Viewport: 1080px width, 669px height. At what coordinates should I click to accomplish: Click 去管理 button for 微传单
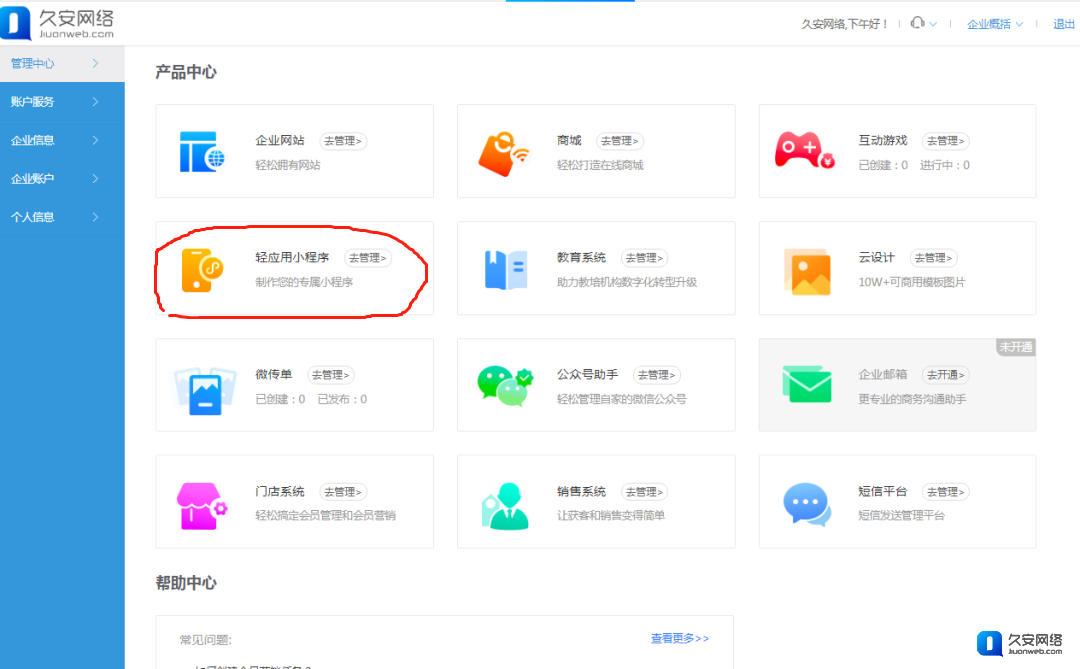(x=331, y=375)
